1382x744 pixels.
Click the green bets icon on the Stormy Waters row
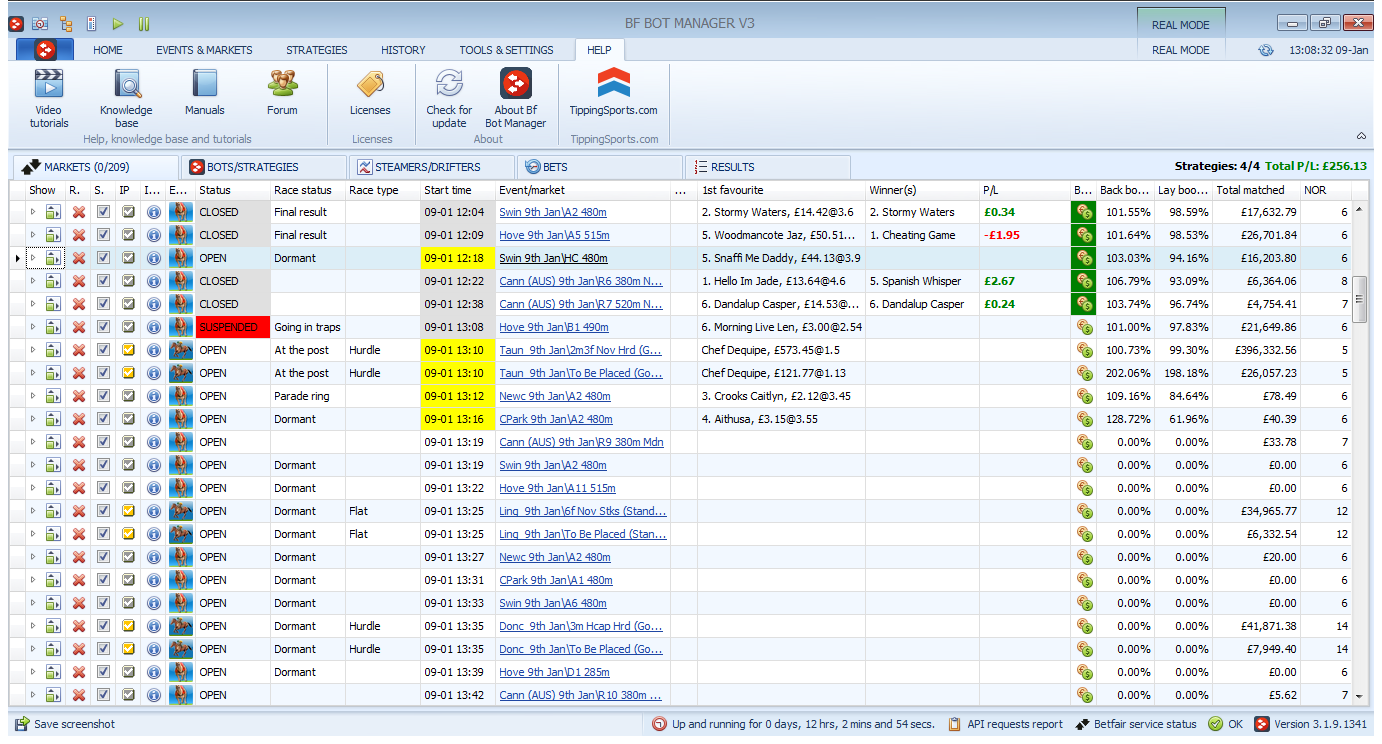[x=1083, y=212]
